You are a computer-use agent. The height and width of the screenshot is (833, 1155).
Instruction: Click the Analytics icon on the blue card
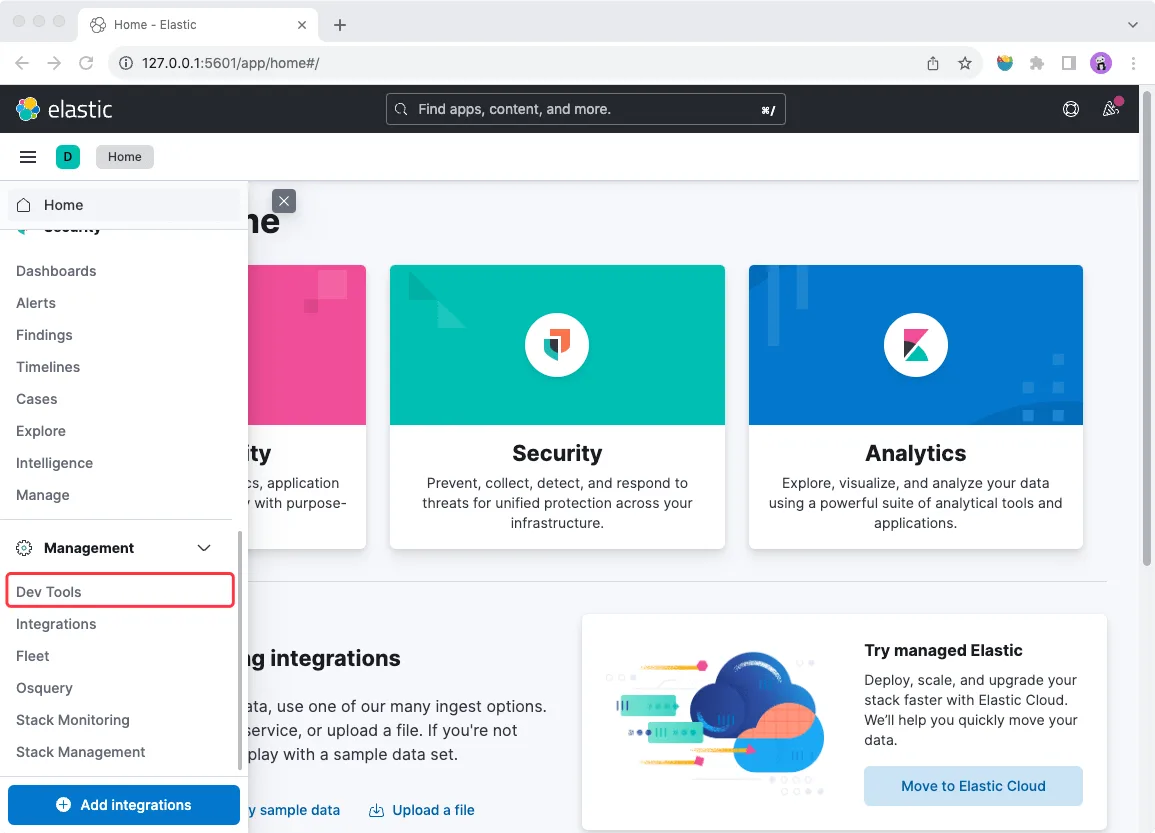pos(915,344)
